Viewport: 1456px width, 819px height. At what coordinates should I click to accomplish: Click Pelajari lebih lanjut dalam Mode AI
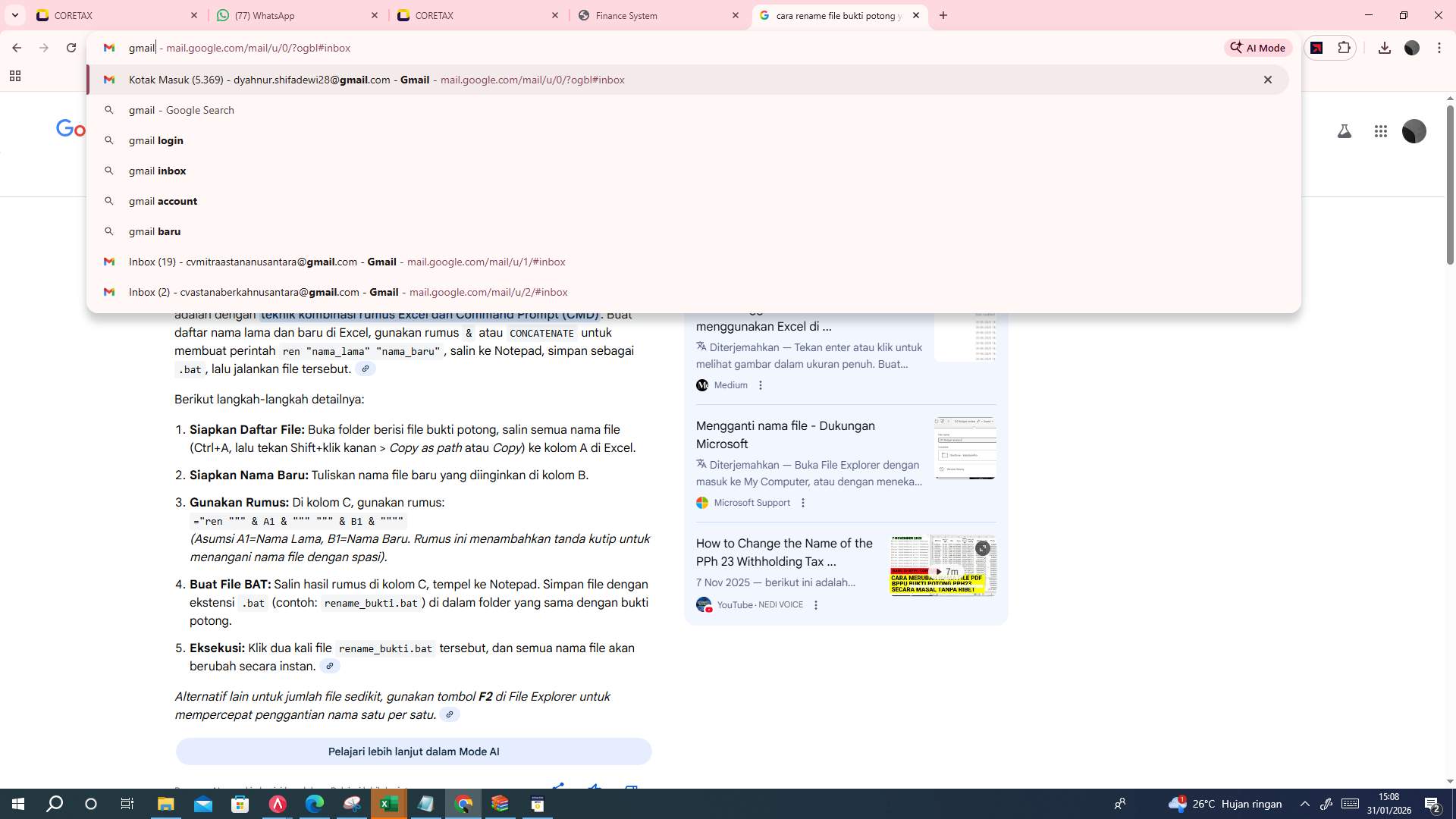coord(413,751)
